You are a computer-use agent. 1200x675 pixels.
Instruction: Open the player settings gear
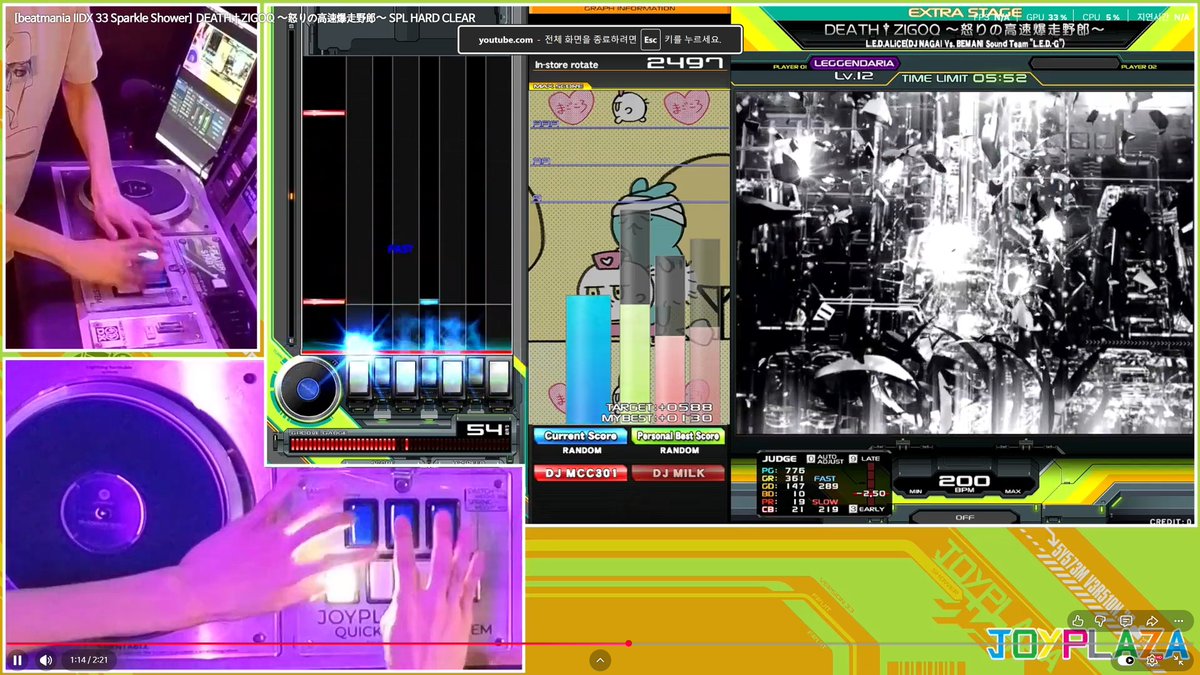tap(1153, 660)
